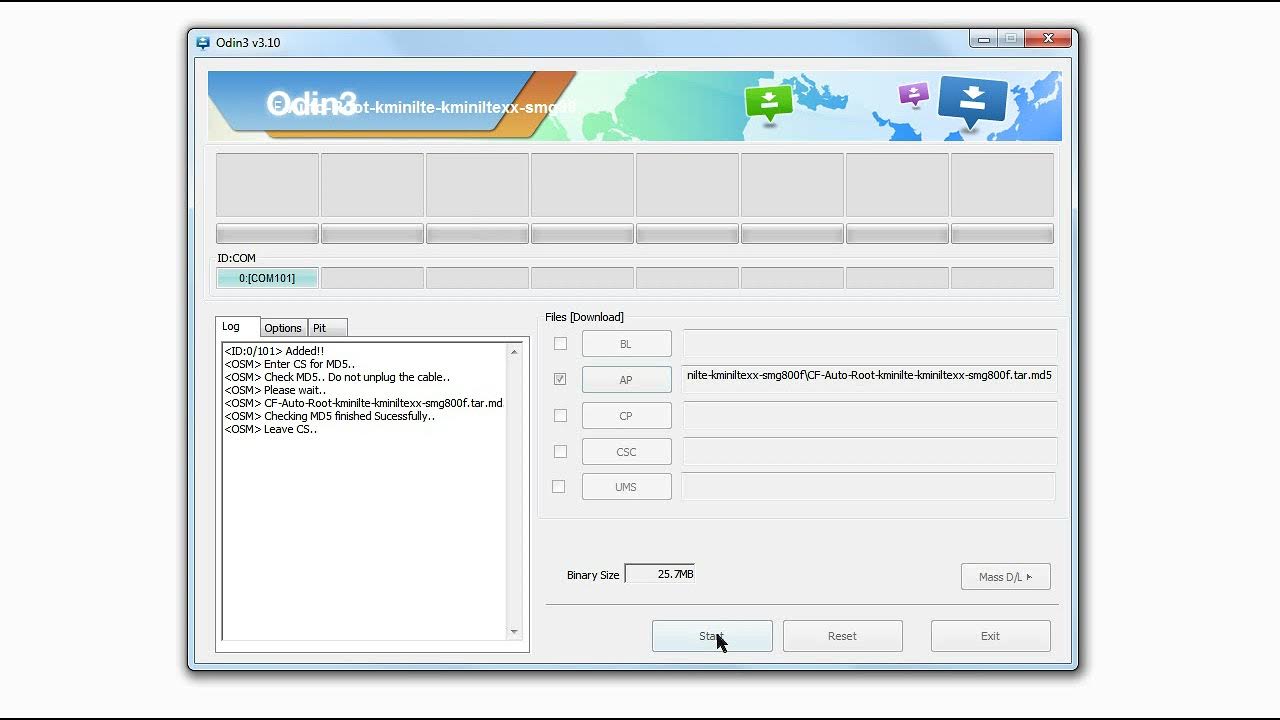Switch to the Log tab
Viewport: 1280px width, 720px height.
pos(238,327)
